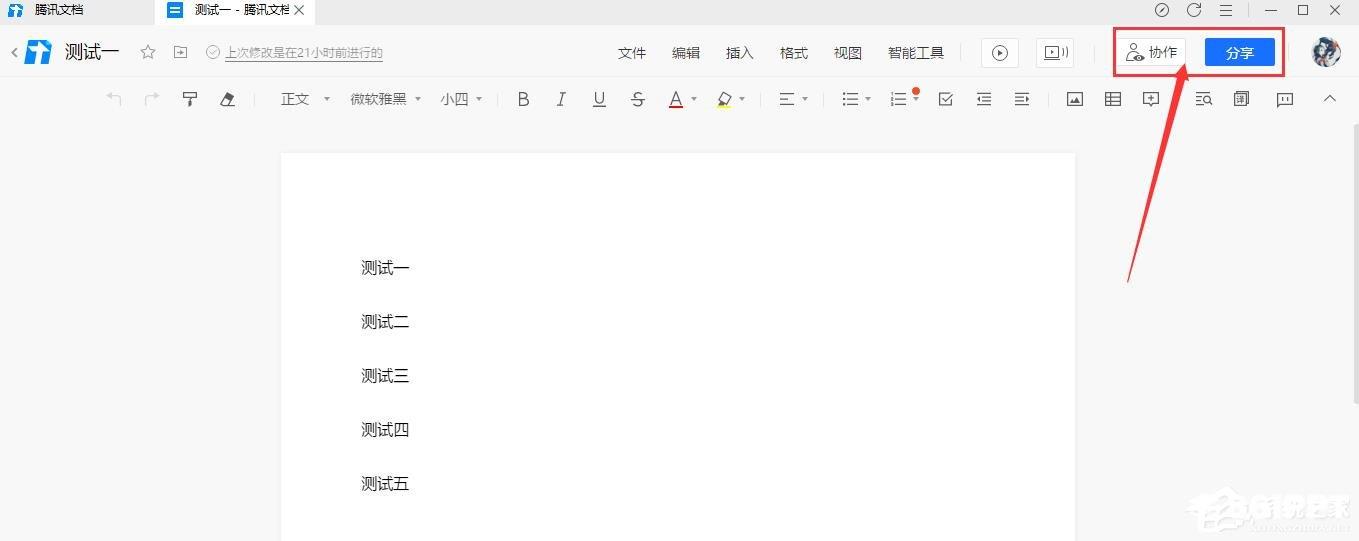Image resolution: width=1359 pixels, height=541 pixels.
Task: Toggle bold formatting
Action: click(x=523, y=99)
